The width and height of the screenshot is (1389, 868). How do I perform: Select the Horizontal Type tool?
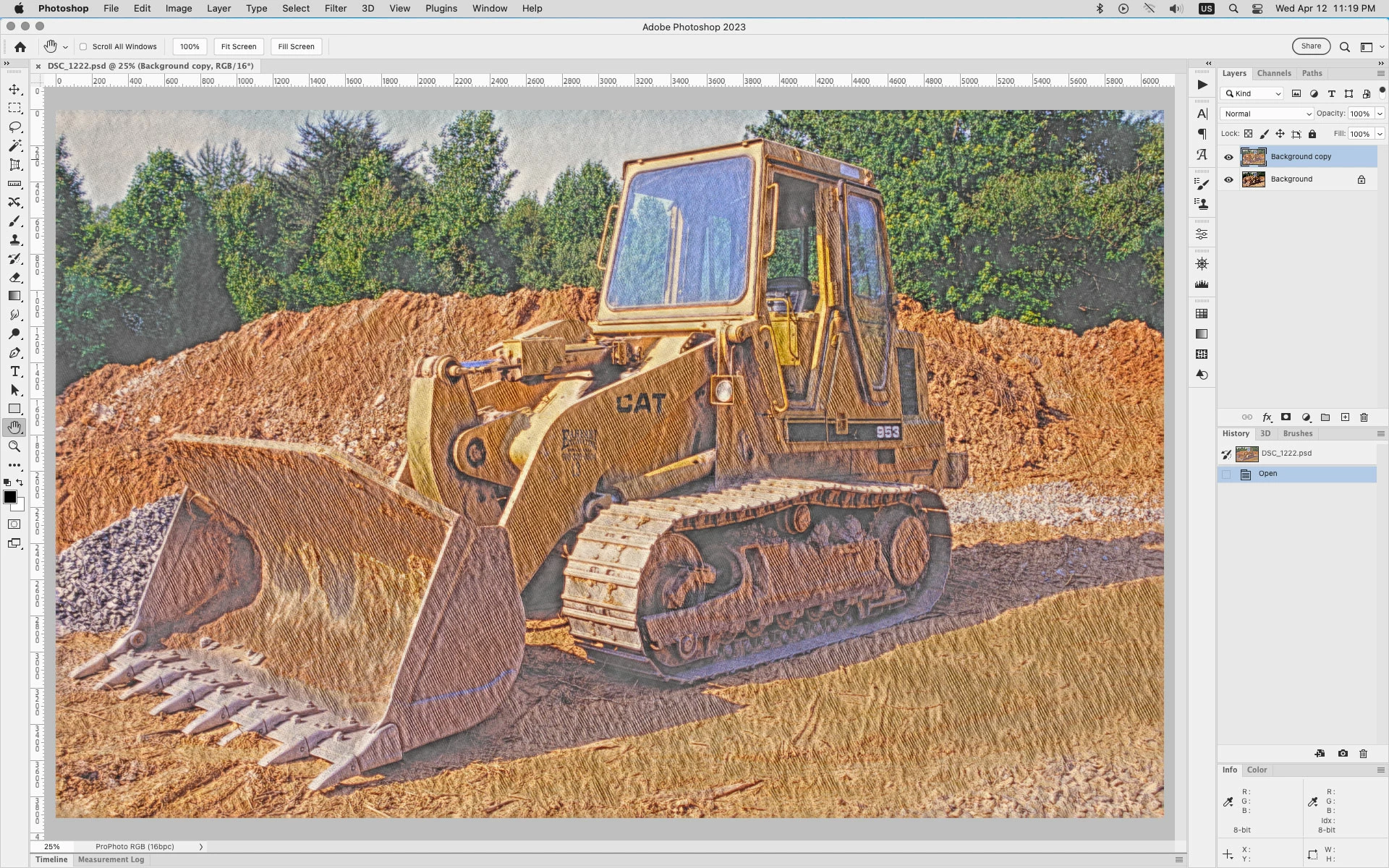14,372
